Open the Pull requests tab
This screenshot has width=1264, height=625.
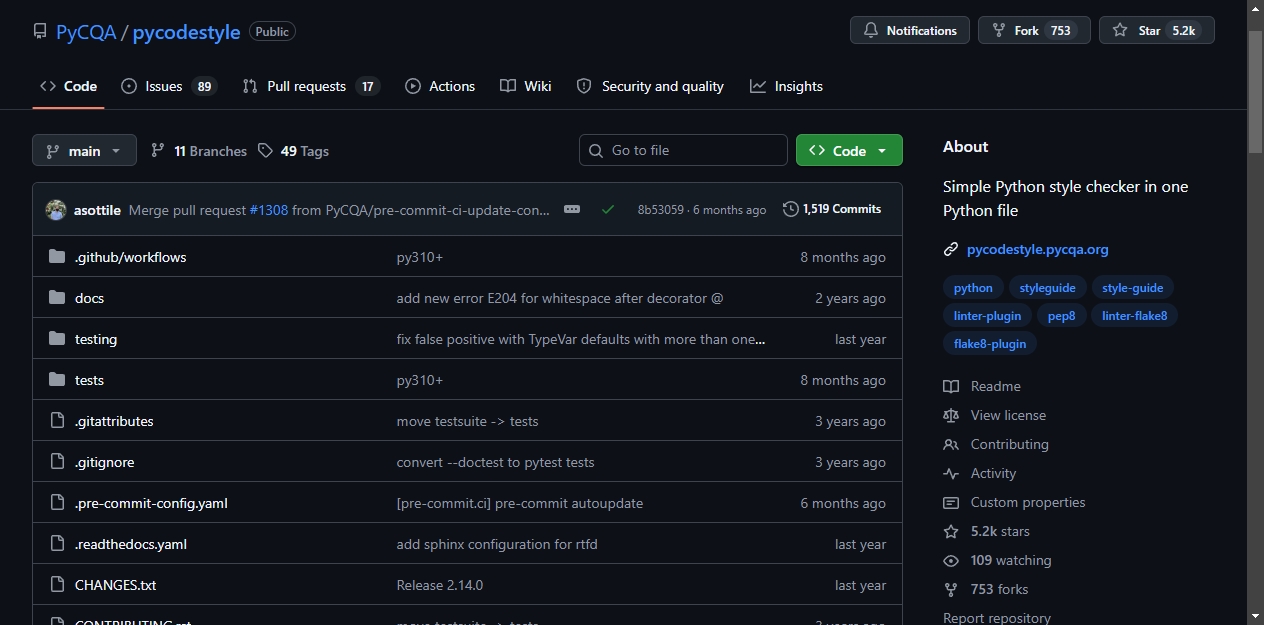click(311, 86)
